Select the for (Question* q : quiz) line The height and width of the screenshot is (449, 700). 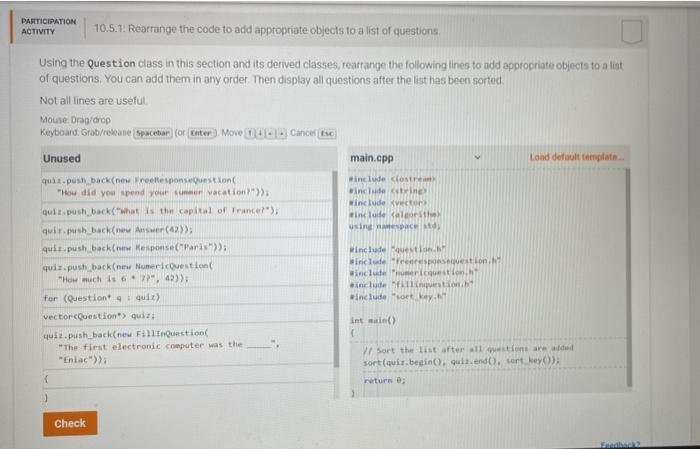tap(188, 297)
